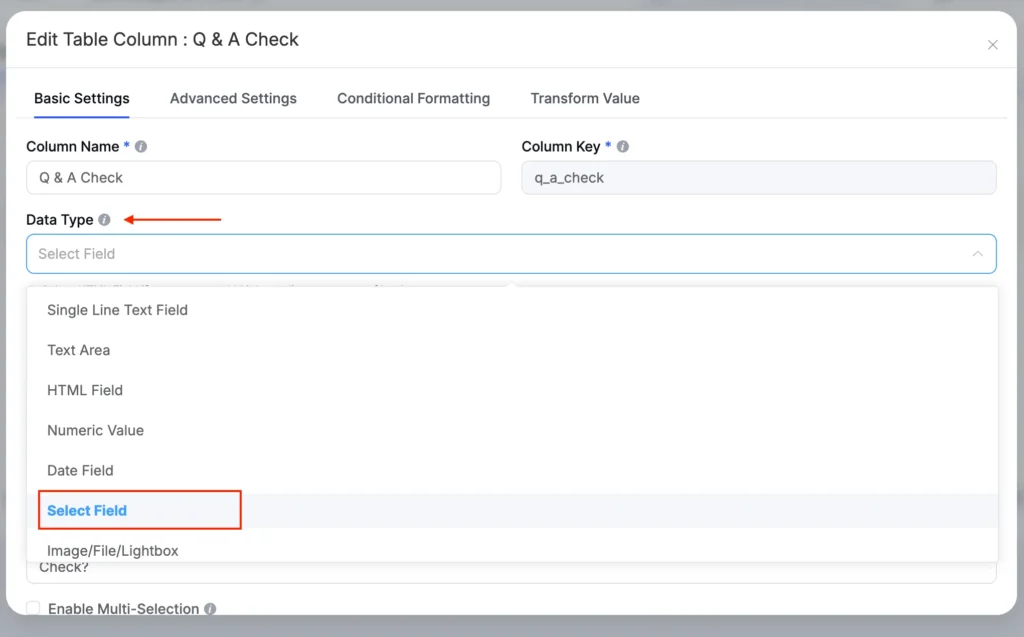Choose Image/File/Lightbox data type
This screenshot has height=637, width=1024.
pyautogui.click(x=512, y=550)
